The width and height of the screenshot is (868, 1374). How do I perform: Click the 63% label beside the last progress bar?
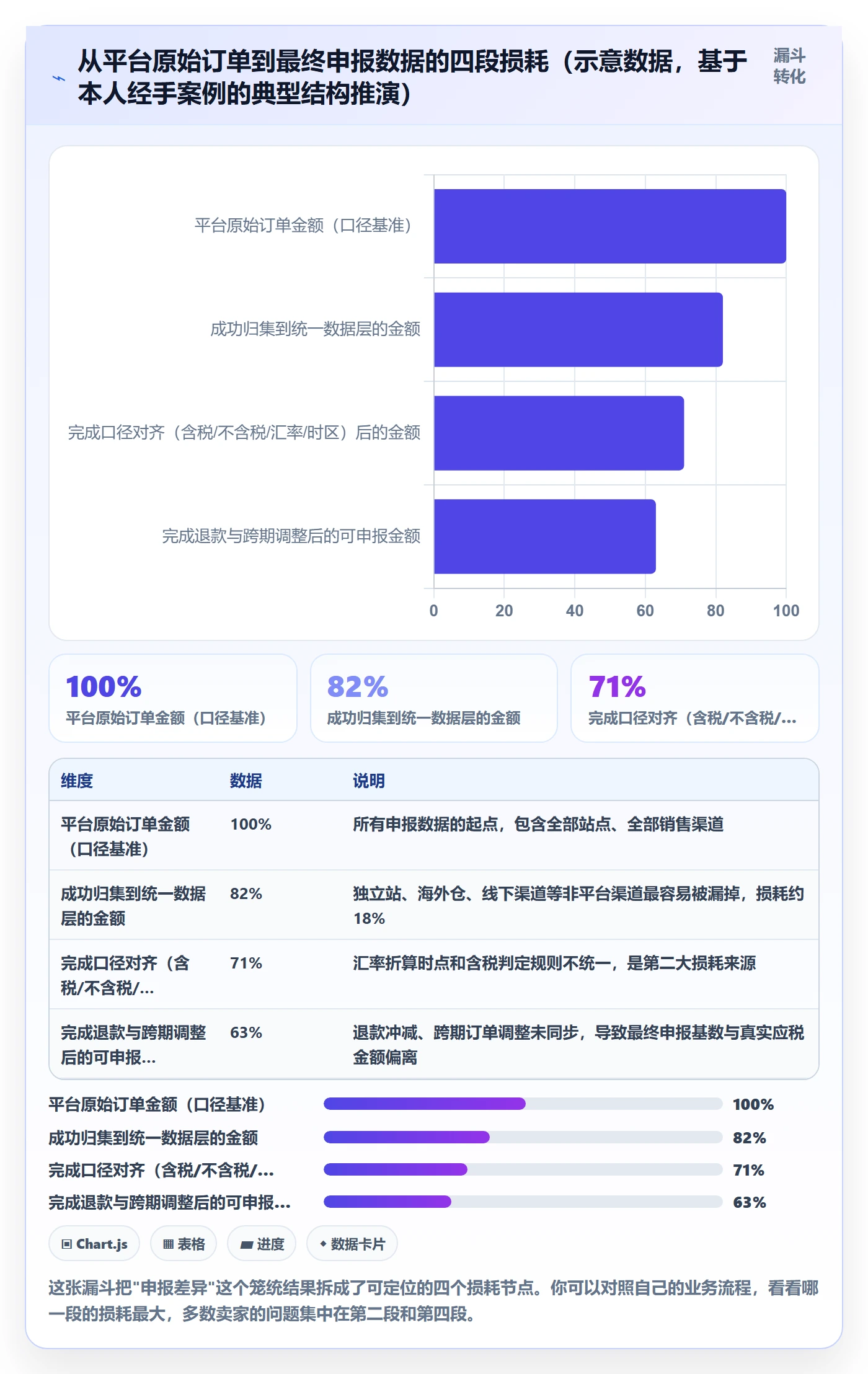(x=750, y=1202)
